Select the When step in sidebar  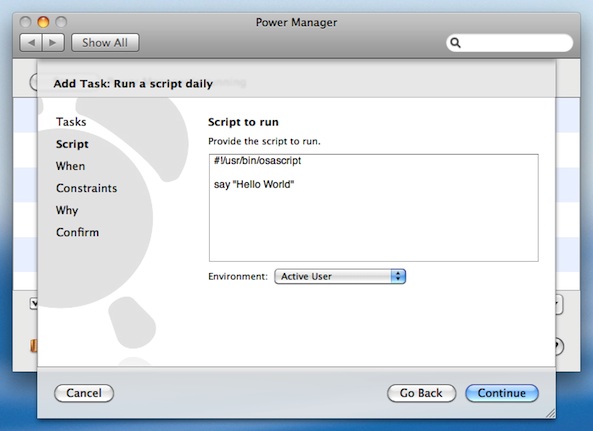[x=70, y=166]
